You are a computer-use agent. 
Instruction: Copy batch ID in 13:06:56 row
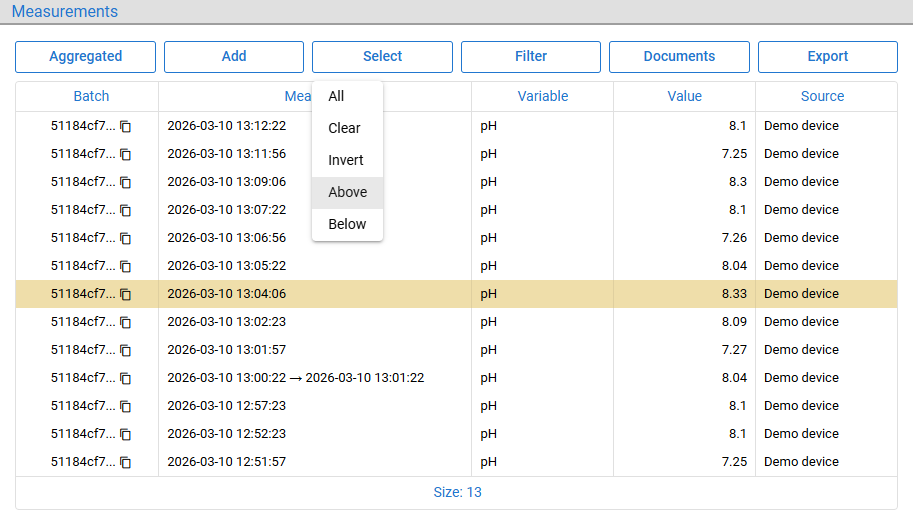click(125, 238)
